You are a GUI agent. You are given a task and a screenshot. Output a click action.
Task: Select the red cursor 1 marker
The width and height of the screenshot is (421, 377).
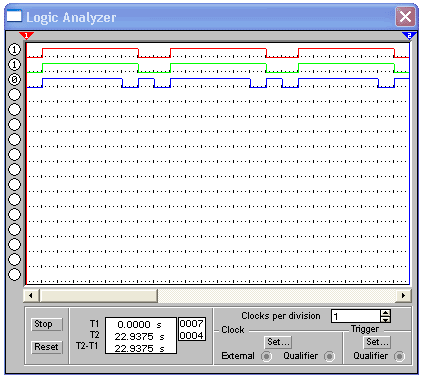[x=26, y=35]
